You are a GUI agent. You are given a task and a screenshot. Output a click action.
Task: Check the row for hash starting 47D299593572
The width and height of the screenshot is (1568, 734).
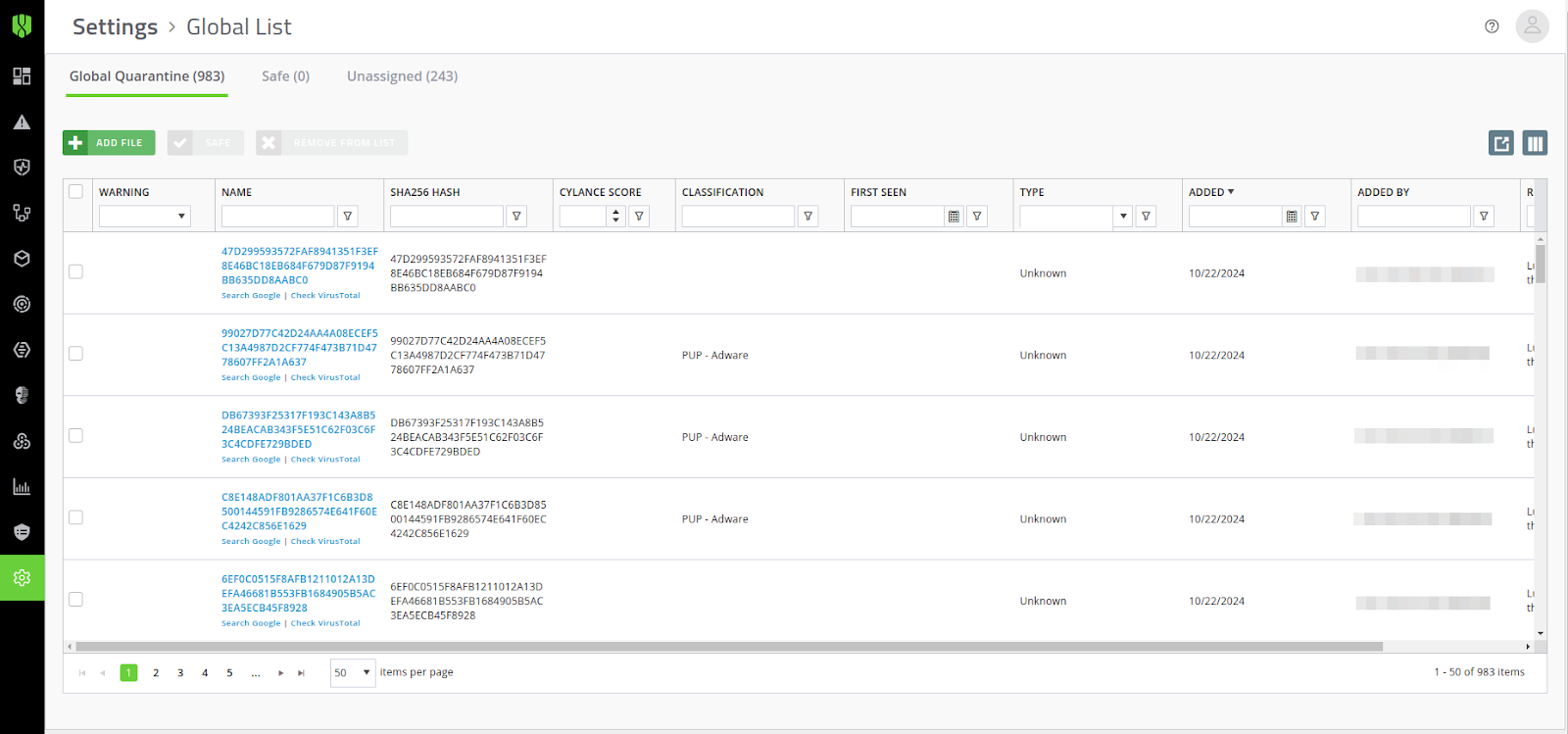pos(75,271)
